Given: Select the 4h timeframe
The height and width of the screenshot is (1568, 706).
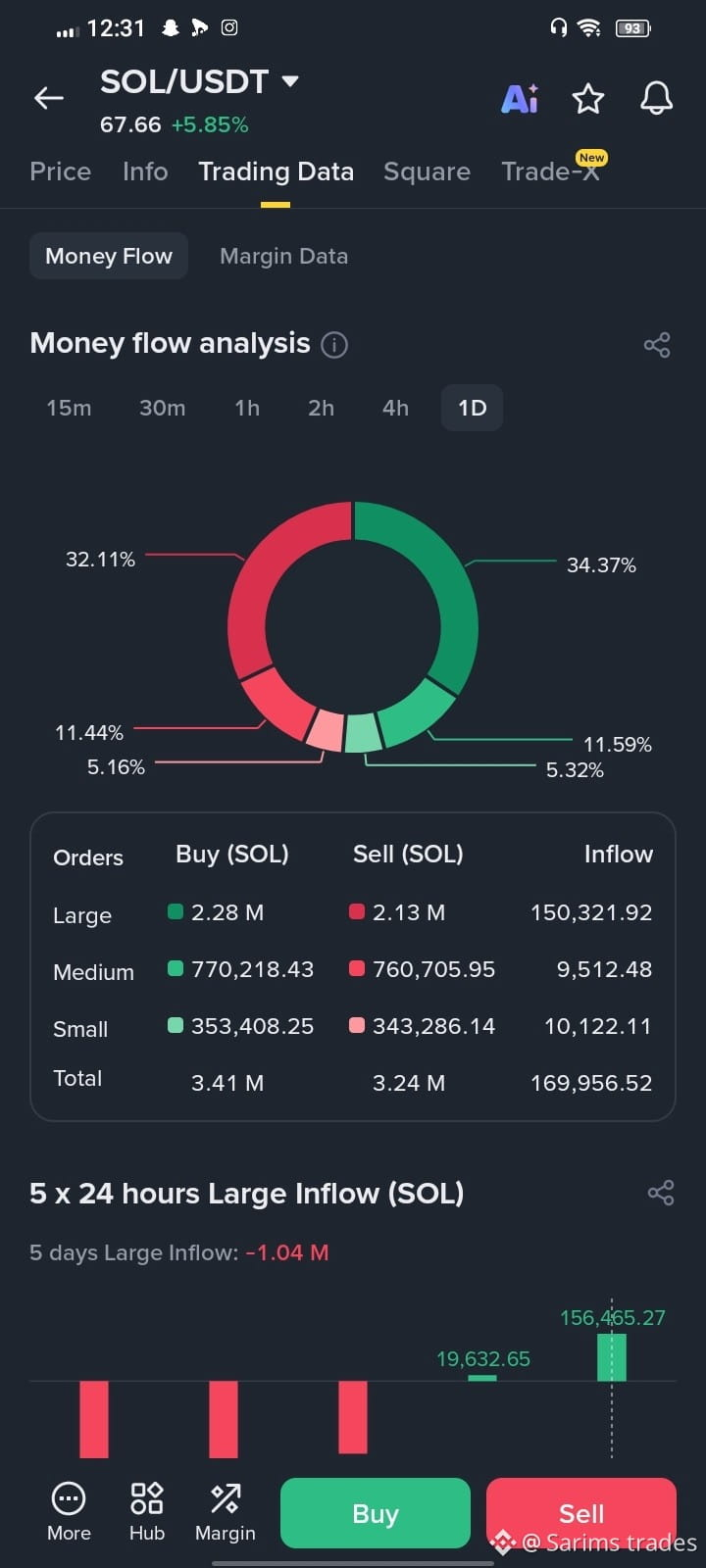Looking at the screenshot, I should click(395, 408).
